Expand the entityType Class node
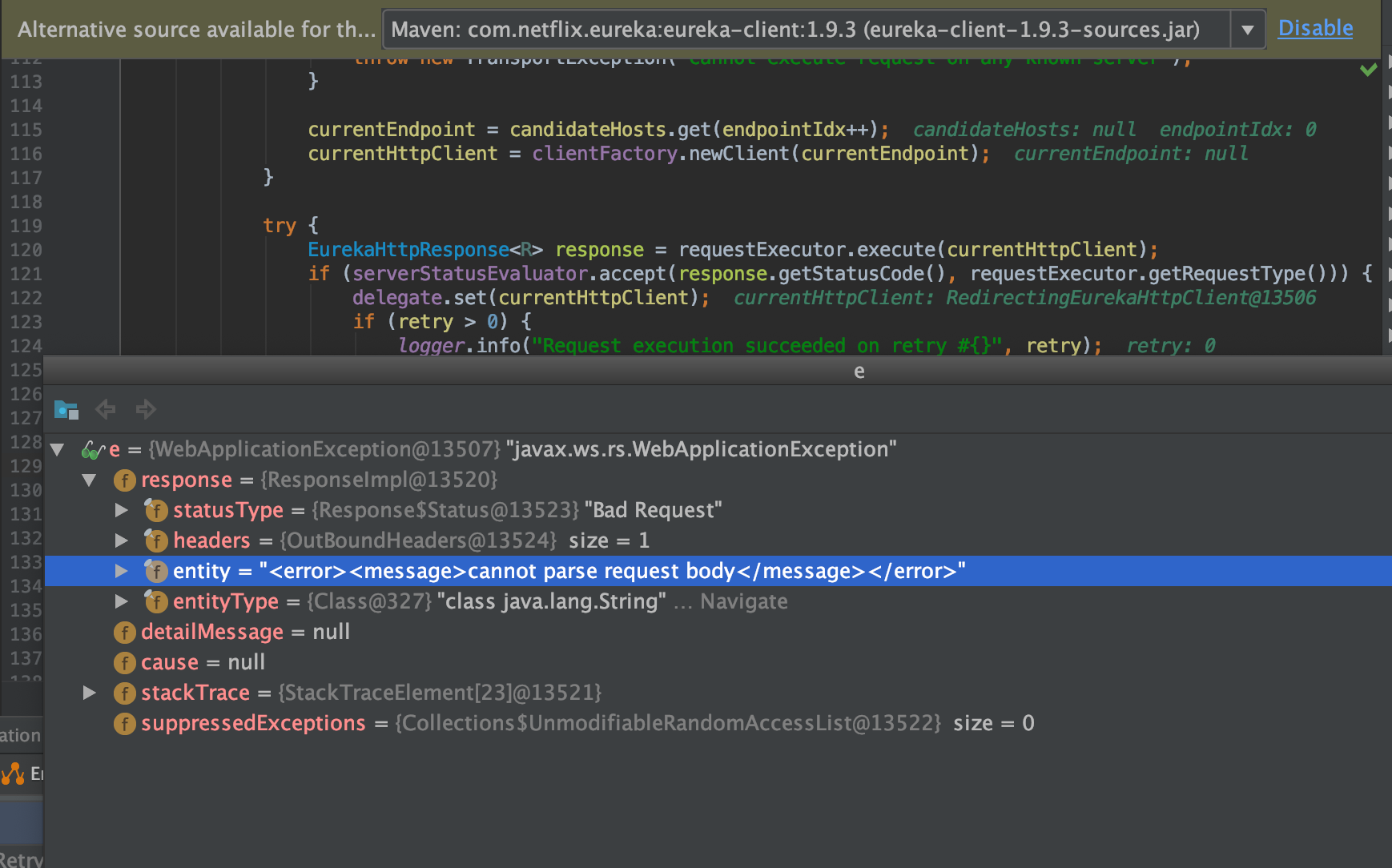Screen dimensions: 1392x868 point(121,601)
